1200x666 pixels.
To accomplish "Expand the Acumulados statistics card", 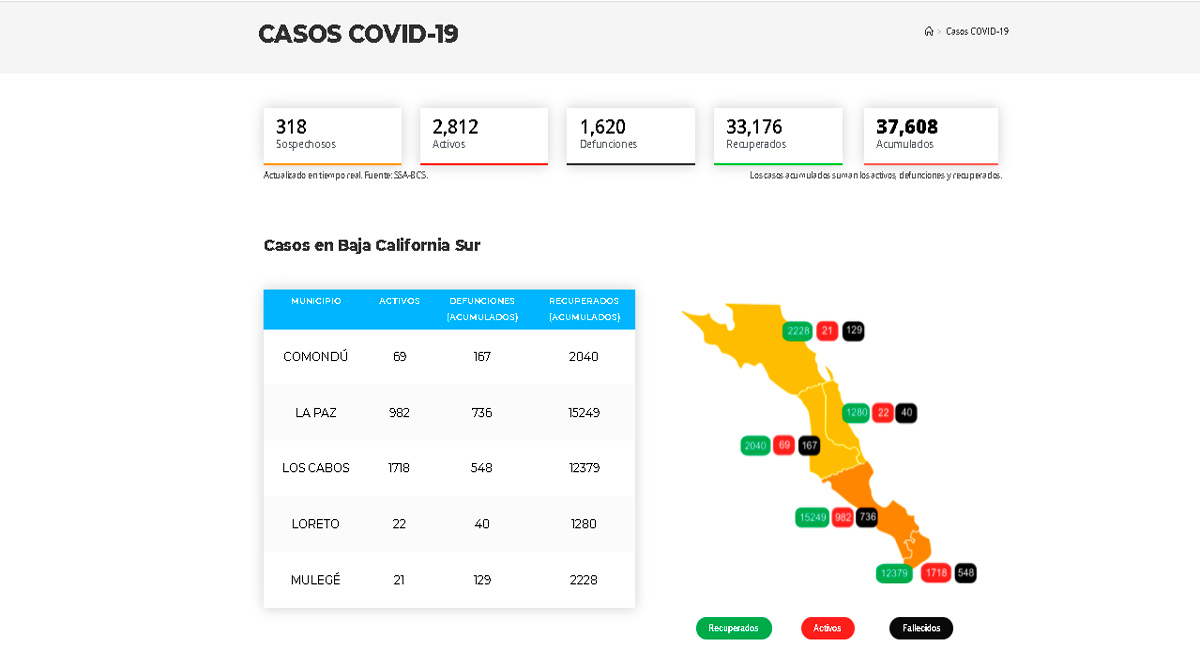I will (x=930, y=136).
